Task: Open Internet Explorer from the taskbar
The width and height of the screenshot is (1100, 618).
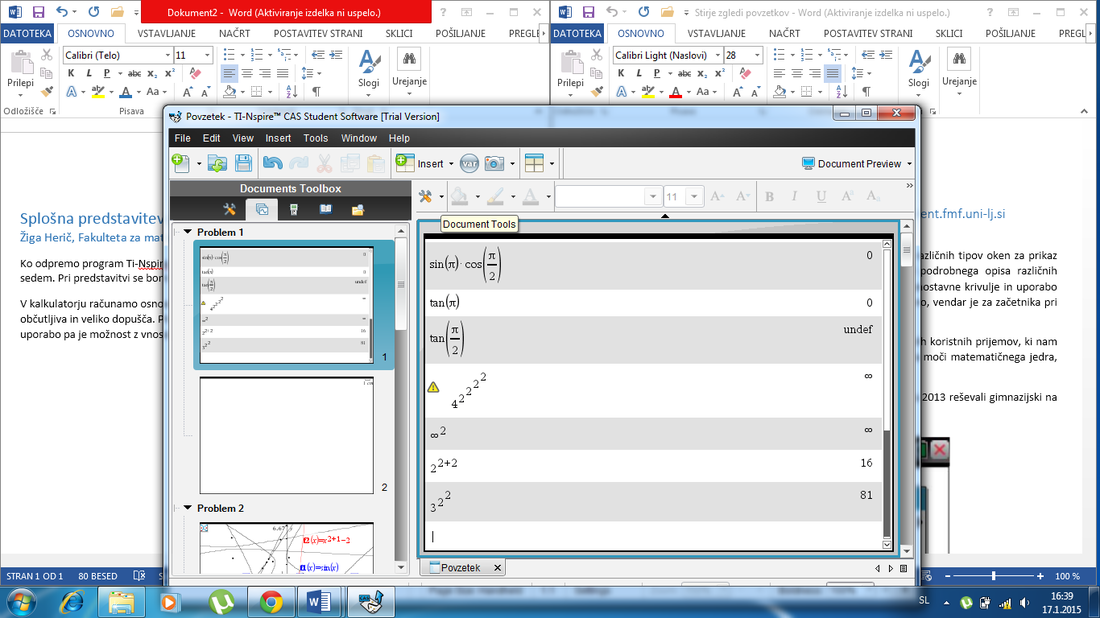Action: point(72,602)
